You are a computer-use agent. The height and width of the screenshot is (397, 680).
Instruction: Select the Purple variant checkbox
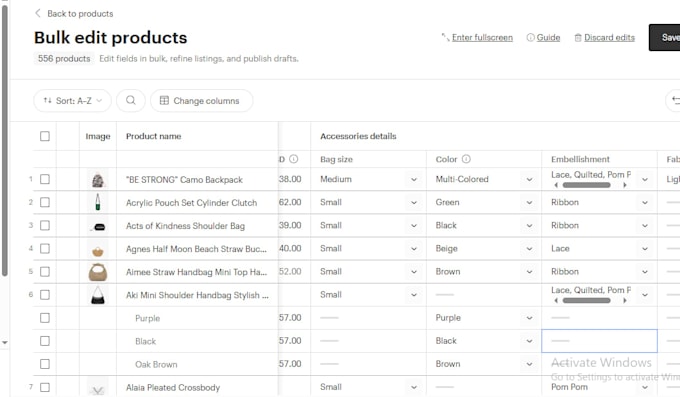tap(45, 318)
